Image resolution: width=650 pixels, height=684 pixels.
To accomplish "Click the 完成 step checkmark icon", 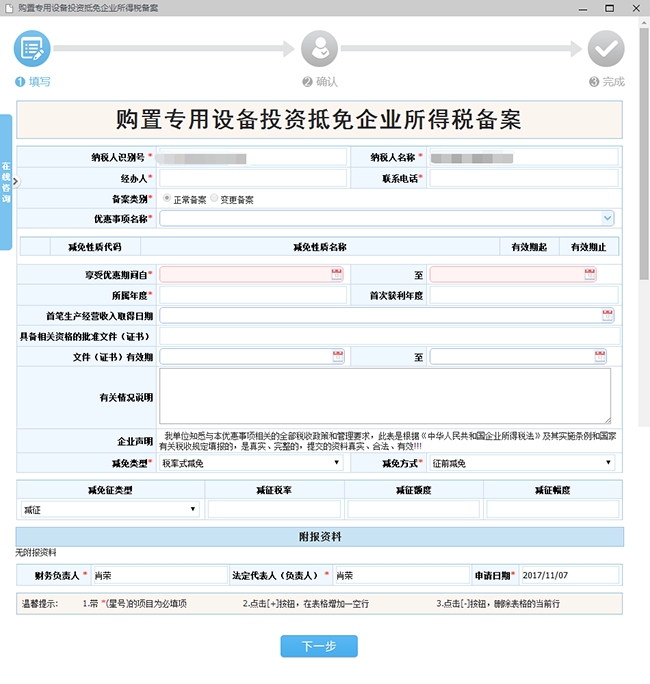I will (x=605, y=48).
